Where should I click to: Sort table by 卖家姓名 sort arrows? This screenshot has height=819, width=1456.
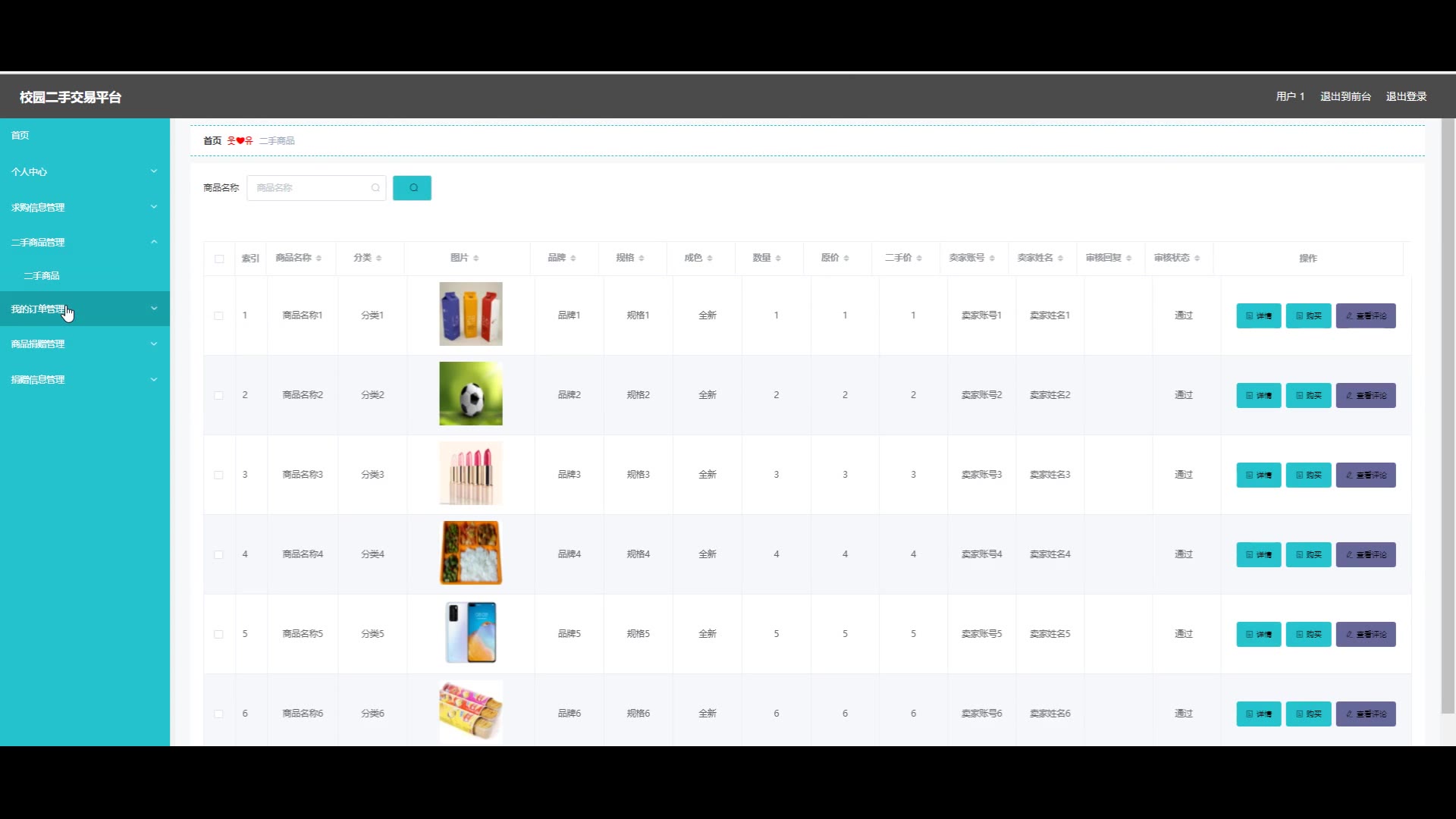[x=1059, y=259]
